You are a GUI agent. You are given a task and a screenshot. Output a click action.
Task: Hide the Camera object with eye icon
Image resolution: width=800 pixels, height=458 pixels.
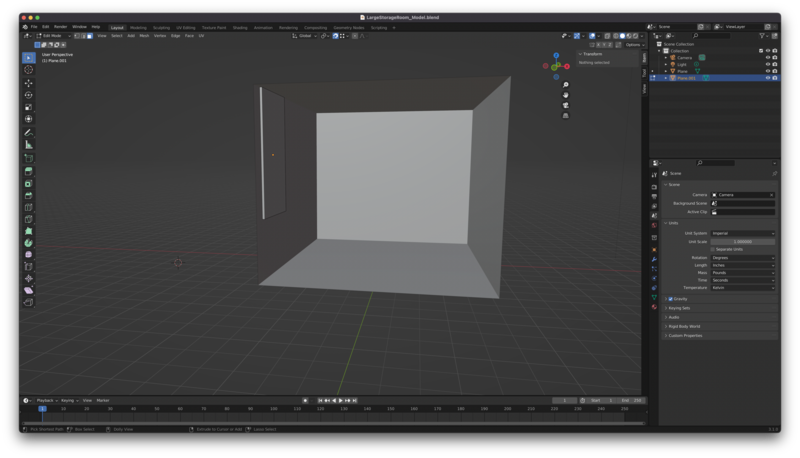pos(768,57)
